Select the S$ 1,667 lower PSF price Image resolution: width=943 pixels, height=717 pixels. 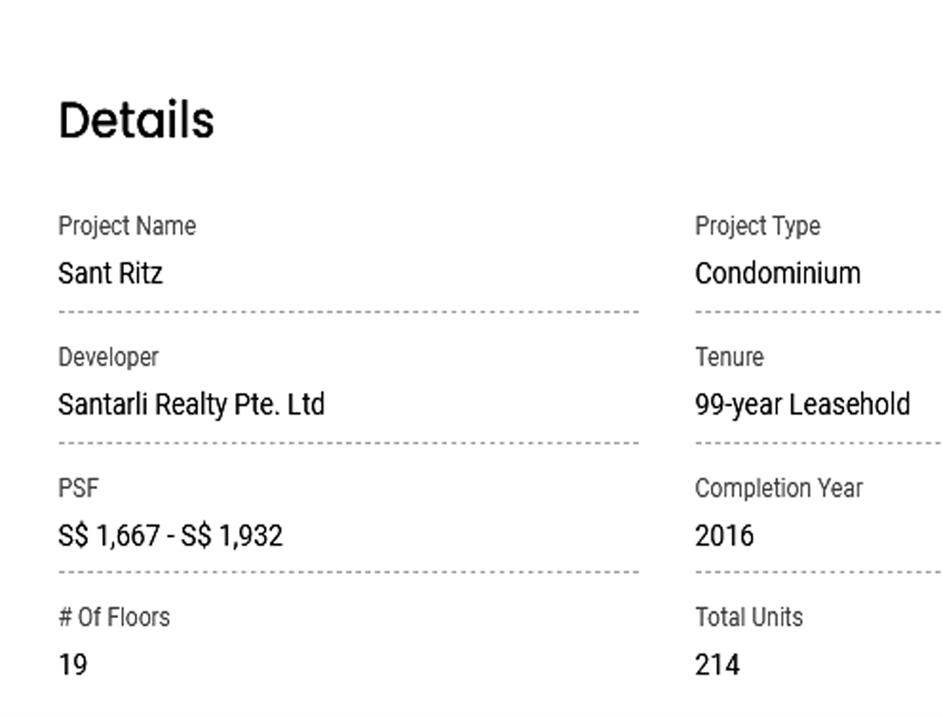click(109, 536)
